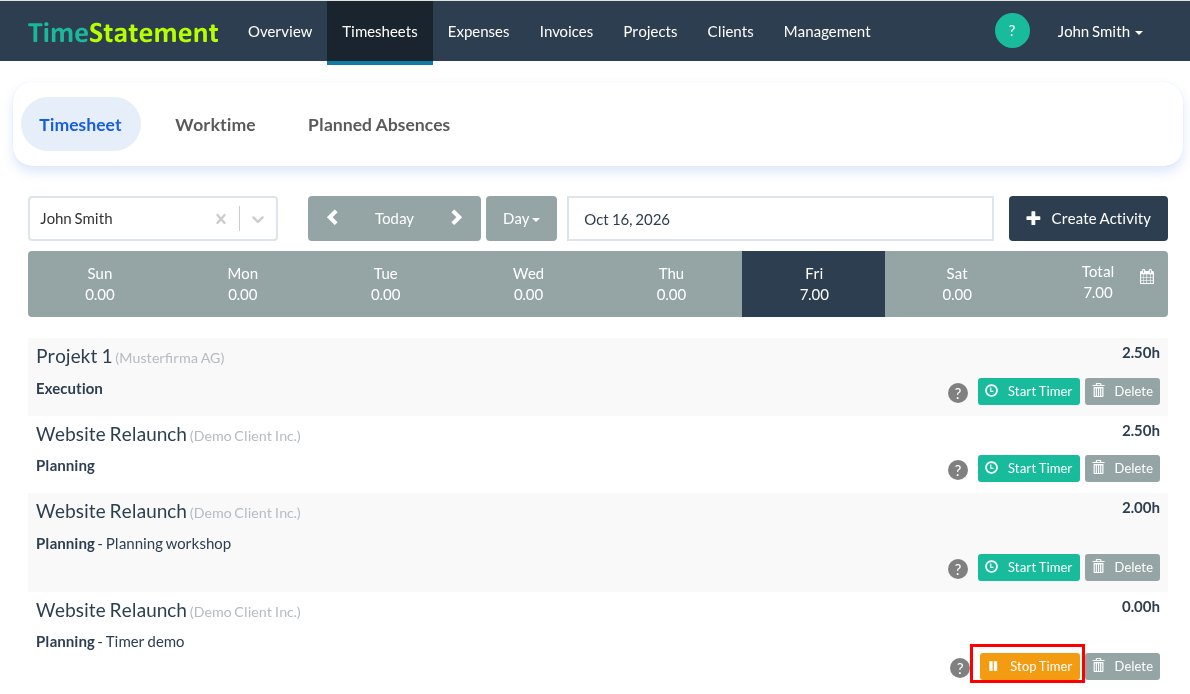Switch to the Worktime tab
1190x694 pixels.
pyautogui.click(x=216, y=125)
